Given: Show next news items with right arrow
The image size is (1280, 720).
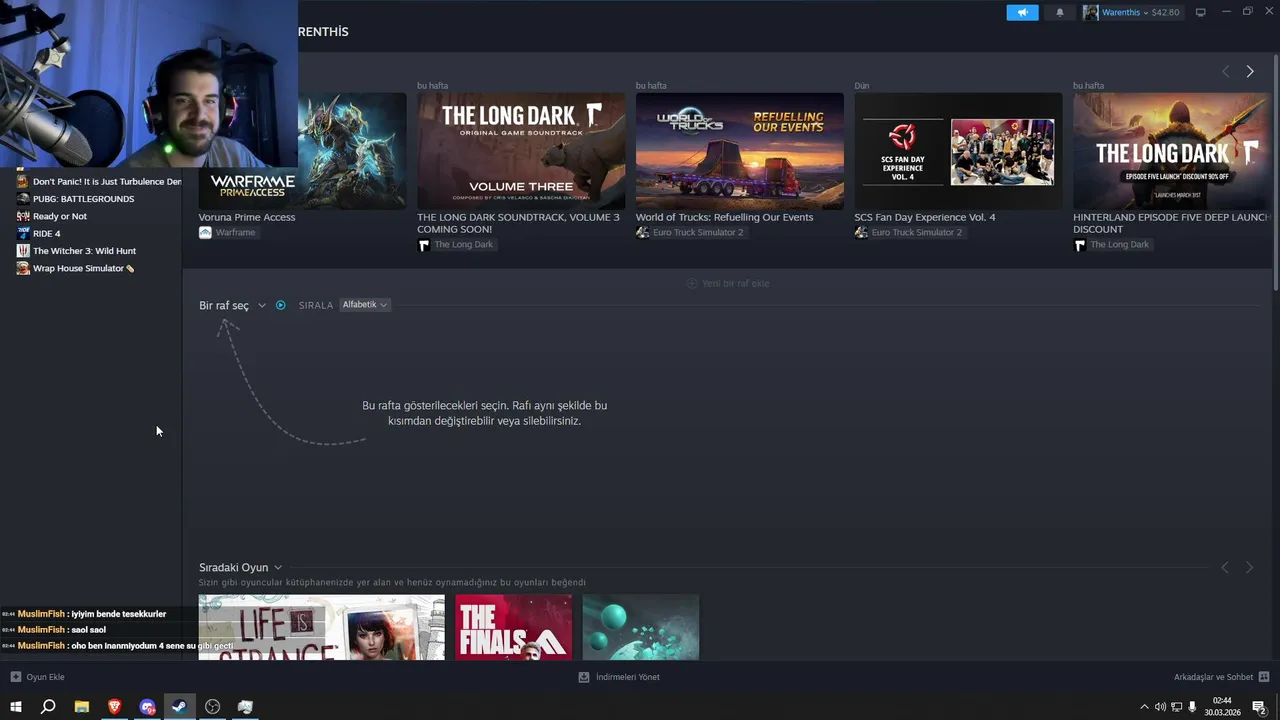Looking at the screenshot, I should click(x=1250, y=71).
